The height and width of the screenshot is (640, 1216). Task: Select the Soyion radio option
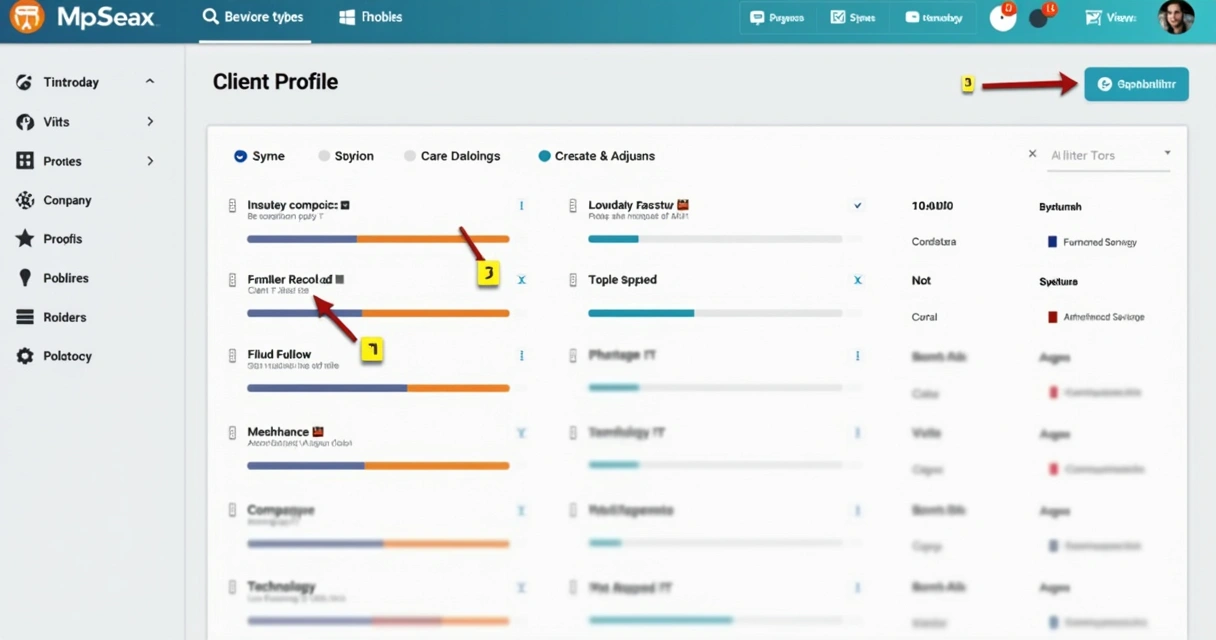point(324,156)
